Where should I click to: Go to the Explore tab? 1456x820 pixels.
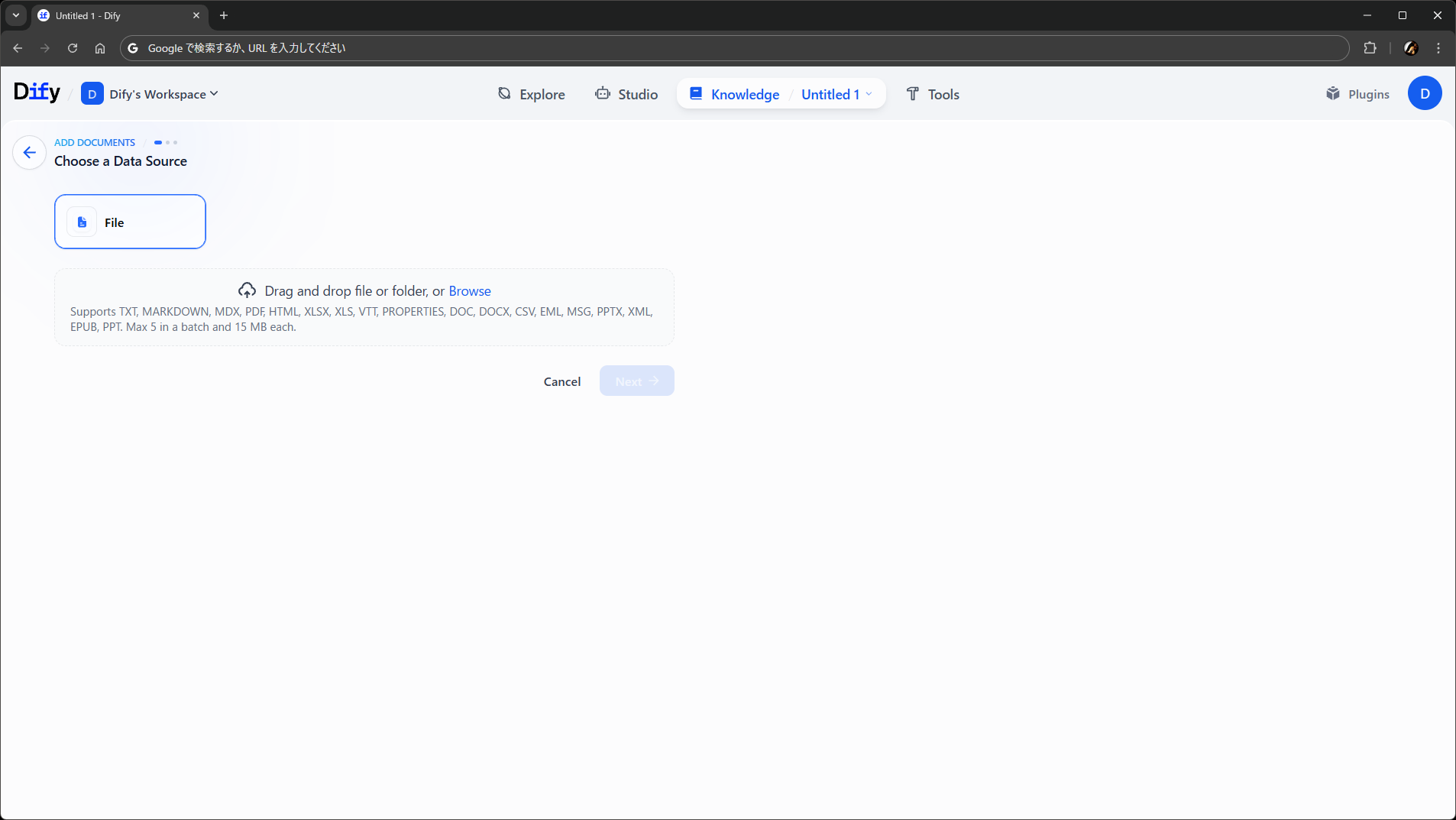click(x=532, y=94)
